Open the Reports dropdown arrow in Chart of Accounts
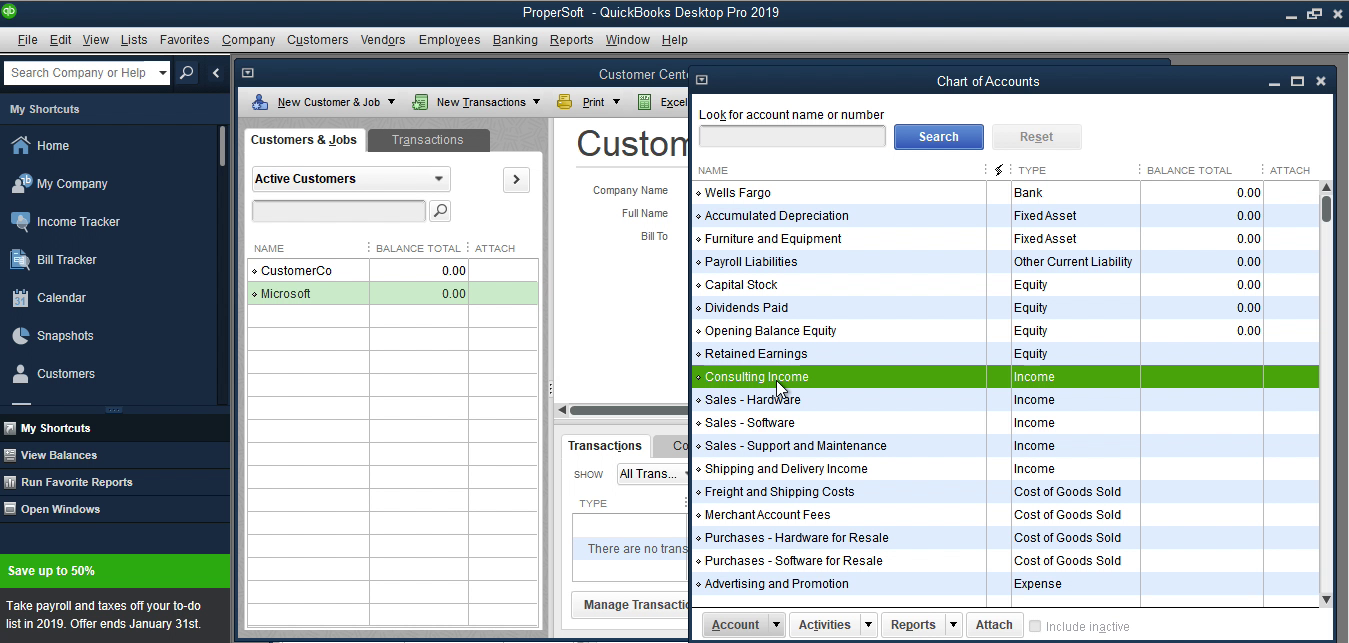 coord(954,625)
